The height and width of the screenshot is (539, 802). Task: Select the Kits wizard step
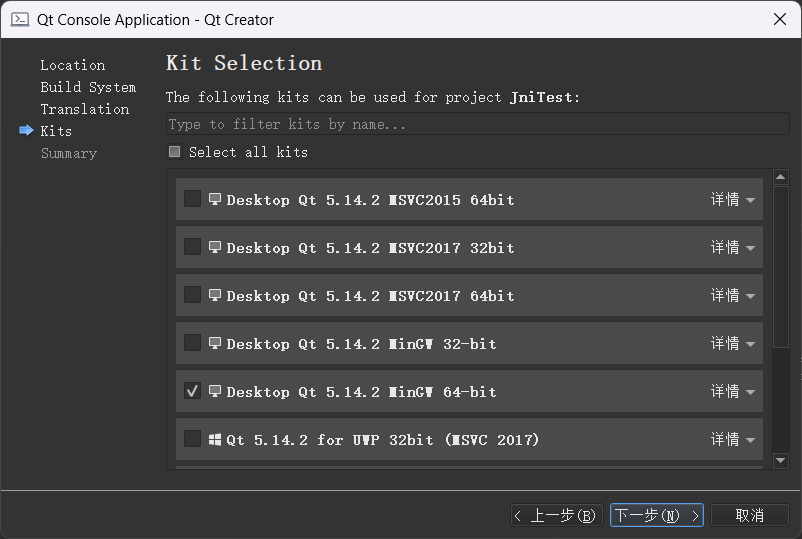[56, 131]
